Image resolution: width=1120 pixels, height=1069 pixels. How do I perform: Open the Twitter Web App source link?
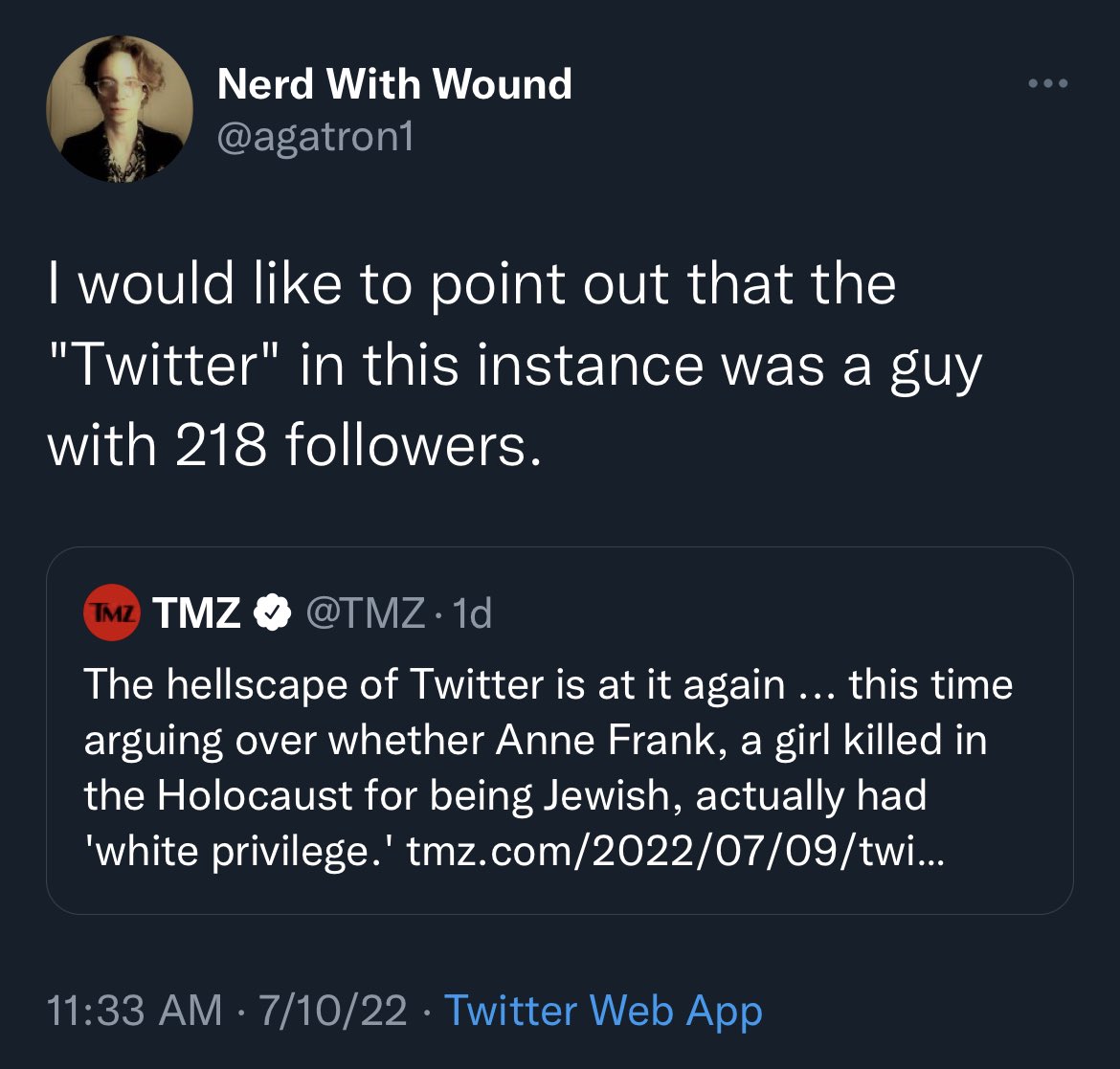603,1011
